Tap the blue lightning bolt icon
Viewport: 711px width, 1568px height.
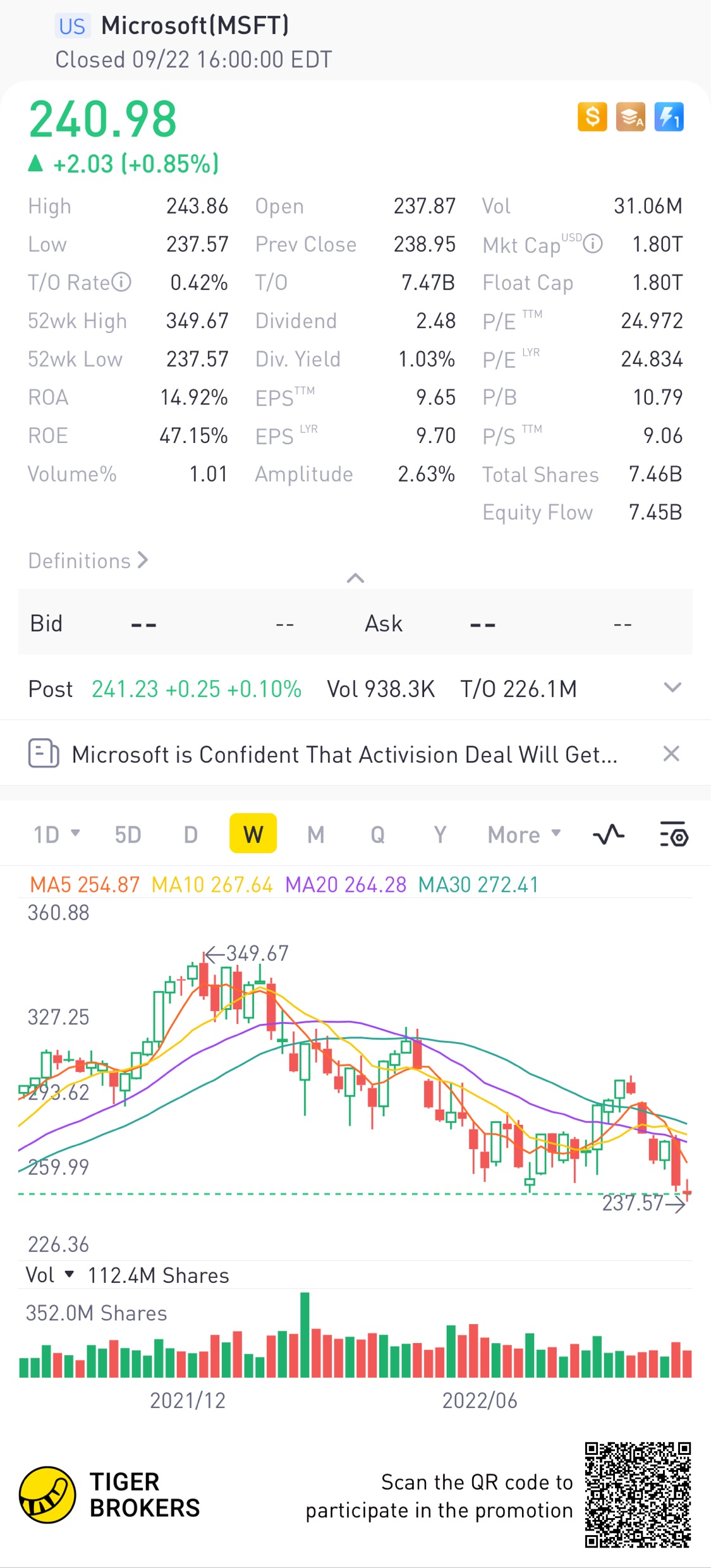click(669, 117)
